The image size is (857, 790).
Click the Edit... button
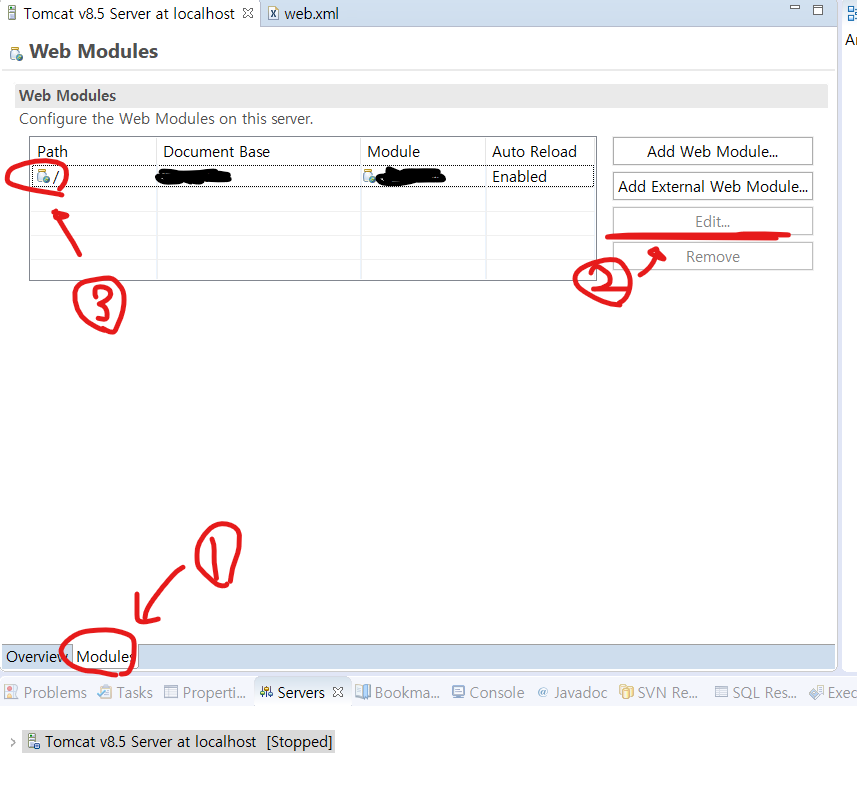[x=712, y=221]
